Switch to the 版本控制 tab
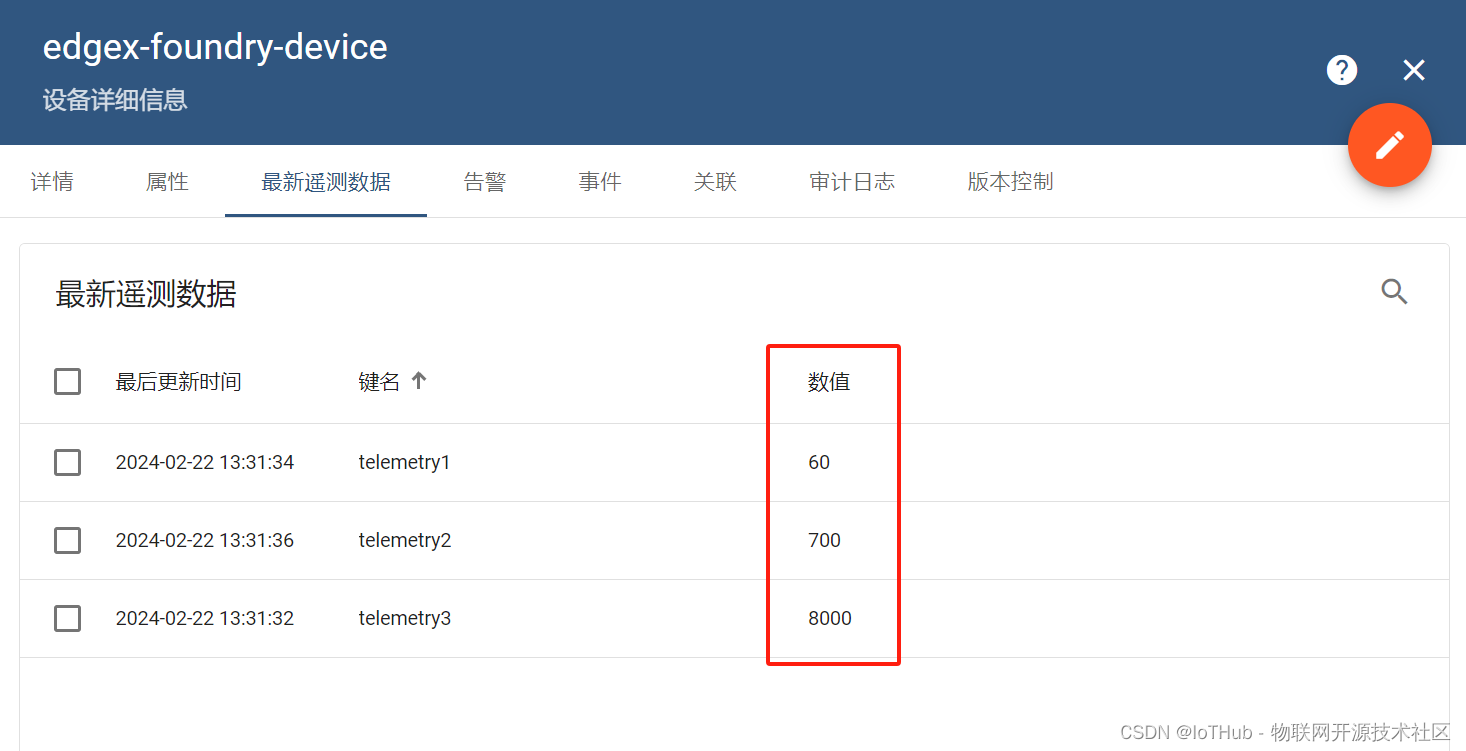Viewport: 1466px width, 751px height. 1010,181
